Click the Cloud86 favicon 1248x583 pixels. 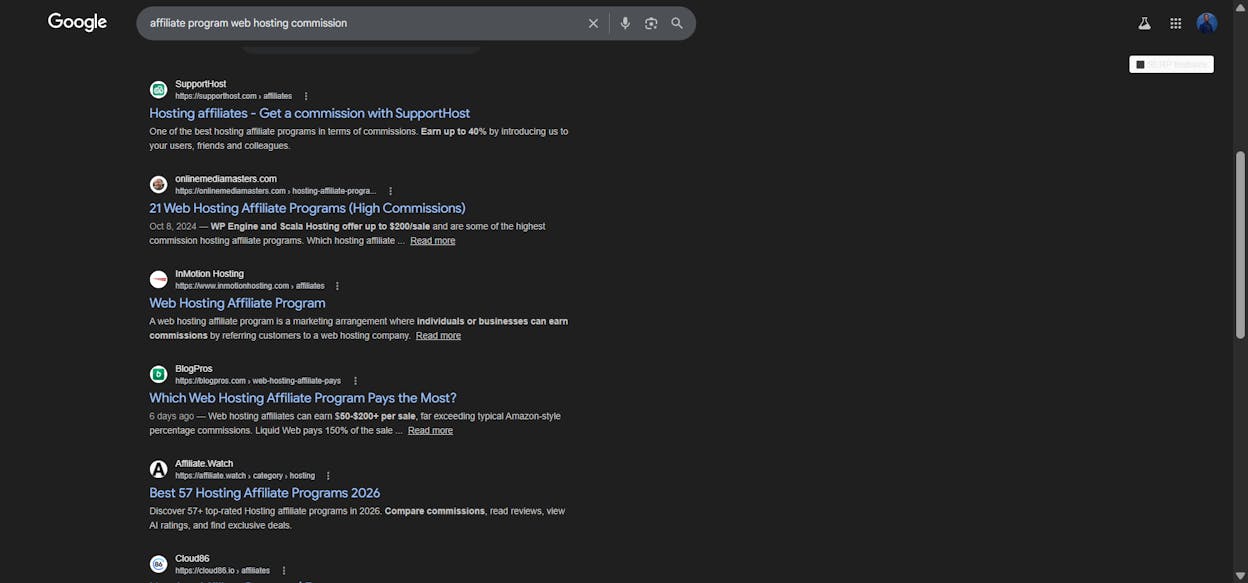coord(158,564)
